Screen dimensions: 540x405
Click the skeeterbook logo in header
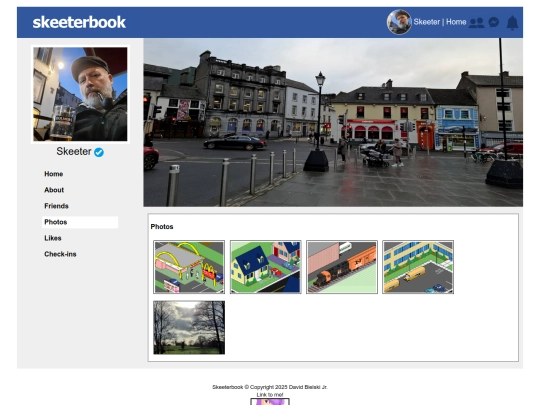point(79,22)
